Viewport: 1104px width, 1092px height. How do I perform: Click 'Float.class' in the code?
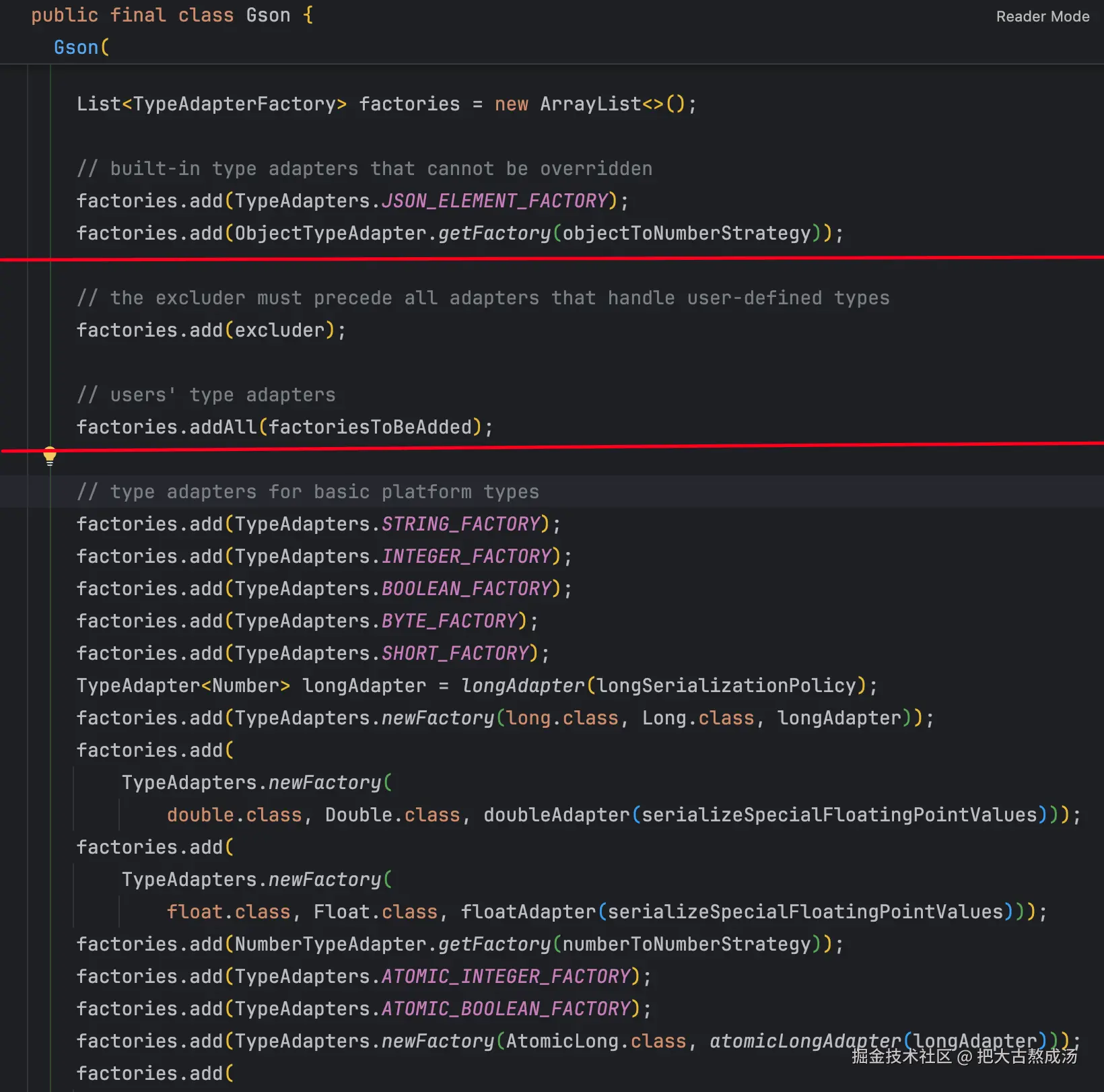376,912
